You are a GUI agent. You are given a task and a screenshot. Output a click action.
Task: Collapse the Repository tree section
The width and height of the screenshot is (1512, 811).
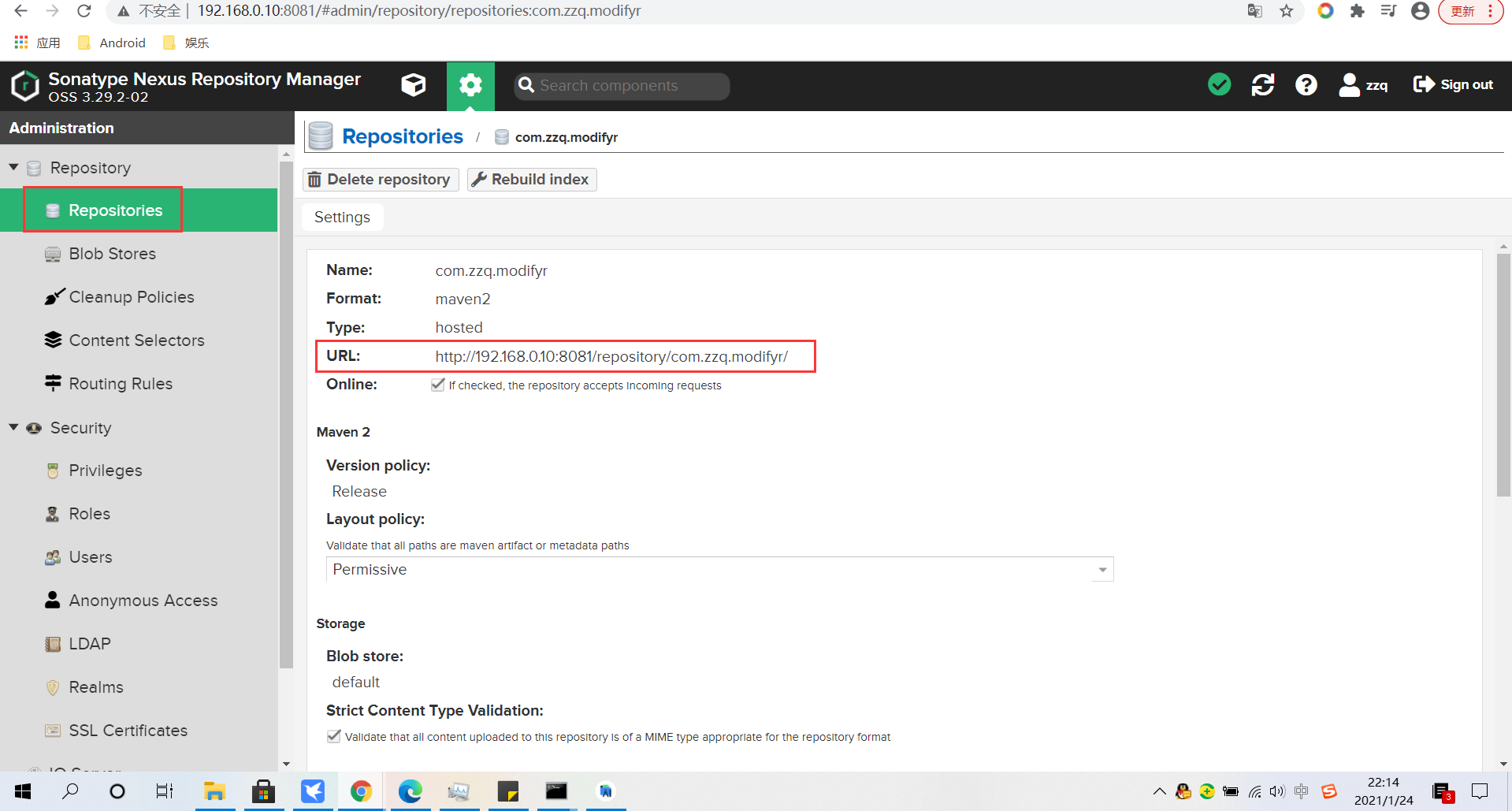[13, 167]
